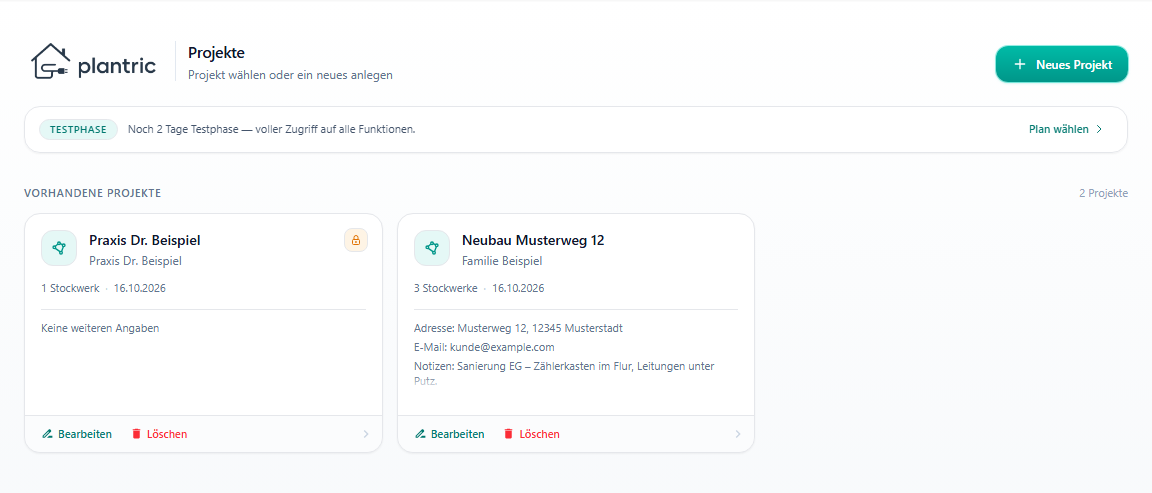This screenshot has height=493, width=1152.
Task: Click the chevron next to Plan wählen
Action: (1099, 129)
